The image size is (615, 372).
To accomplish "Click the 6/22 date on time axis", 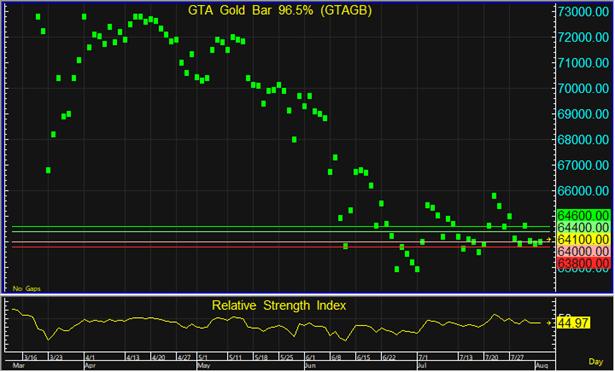I will coord(389,357).
